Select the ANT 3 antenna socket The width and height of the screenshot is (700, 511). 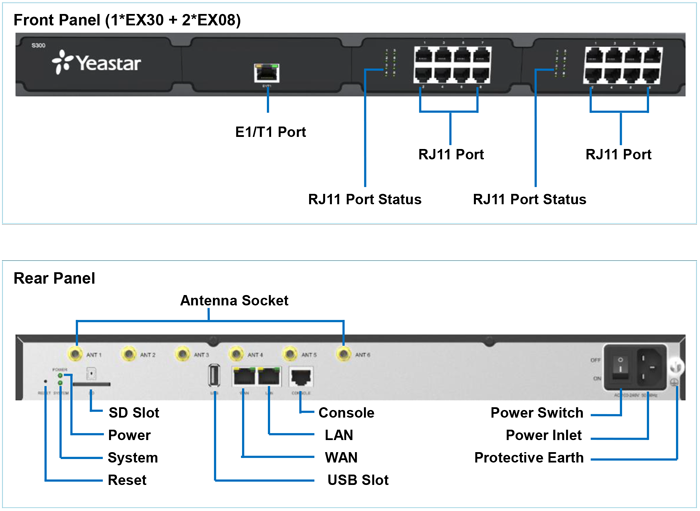coord(182,354)
